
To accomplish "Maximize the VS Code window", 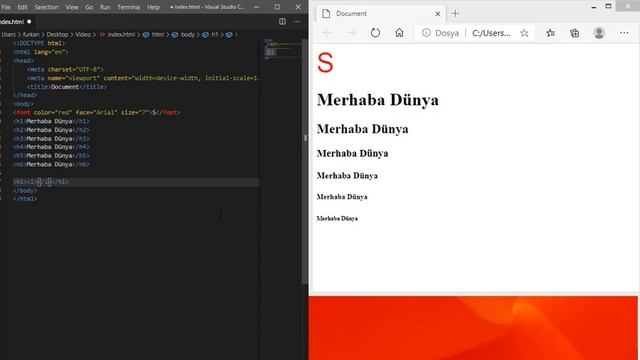I will tap(277, 7).
